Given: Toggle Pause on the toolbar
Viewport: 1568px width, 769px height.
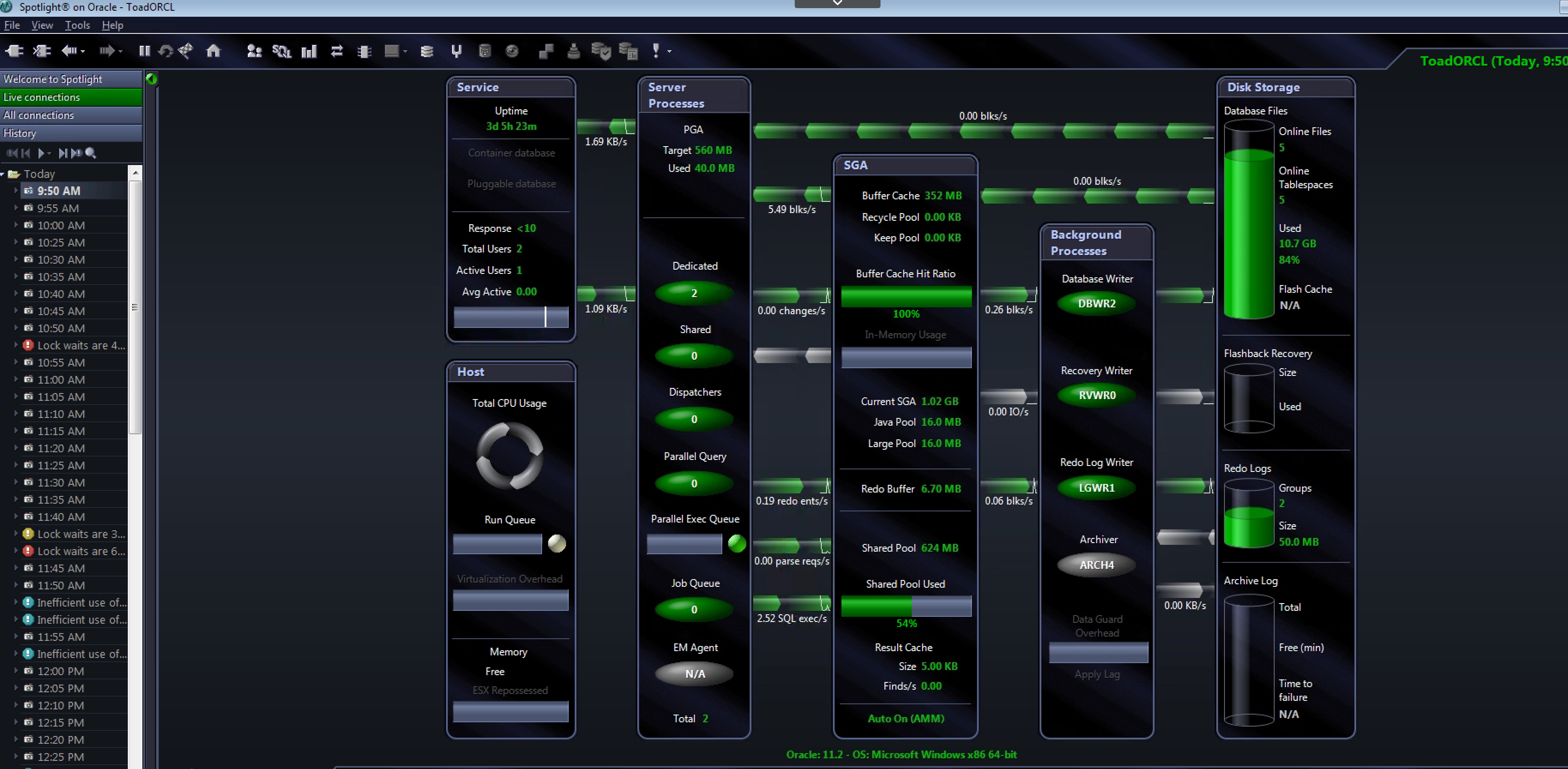Looking at the screenshot, I should pyautogui.click(x=144, y=51).
